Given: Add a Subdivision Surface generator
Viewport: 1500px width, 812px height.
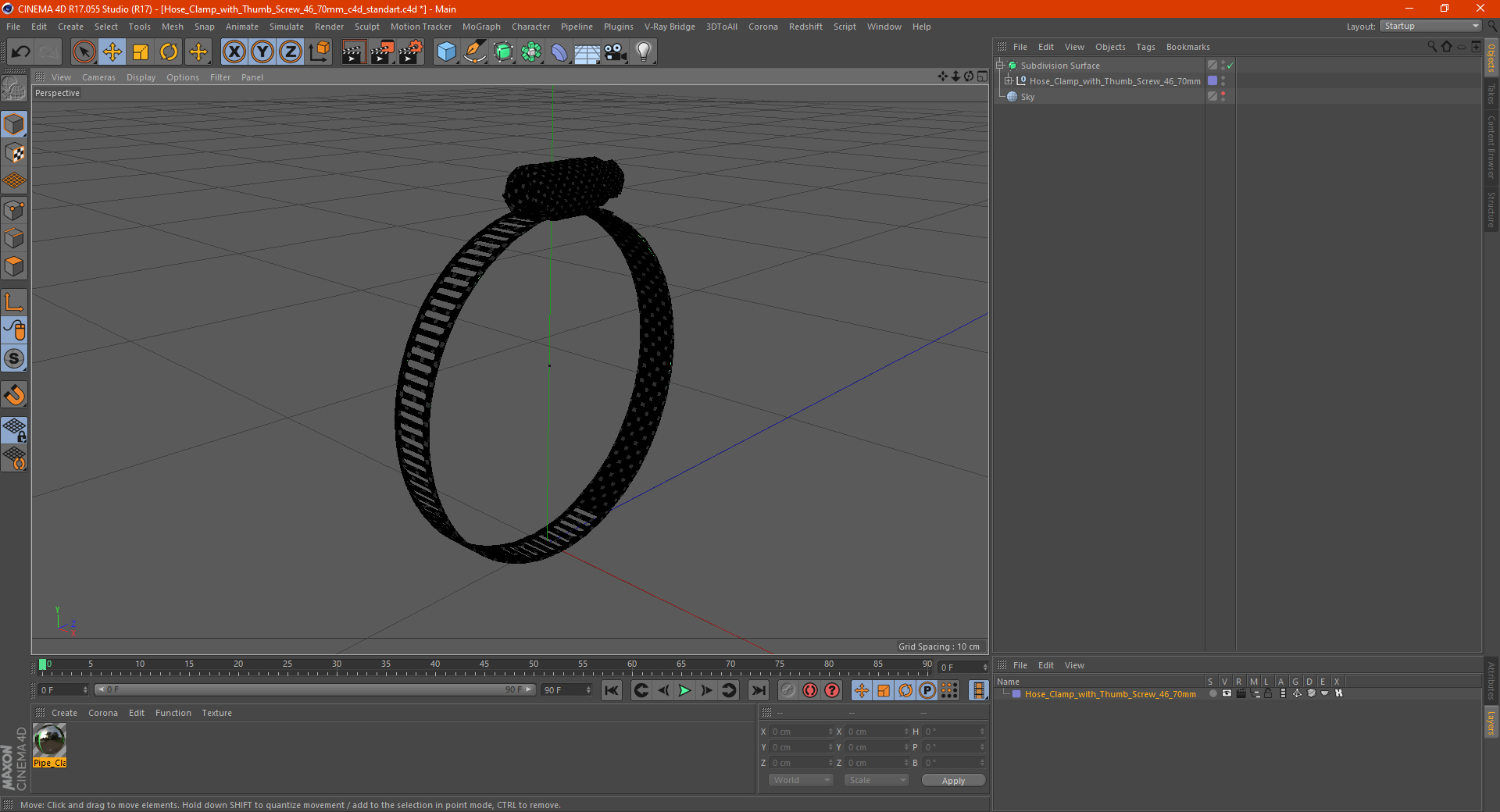Looking at the screenshot, I should point(503,52).
